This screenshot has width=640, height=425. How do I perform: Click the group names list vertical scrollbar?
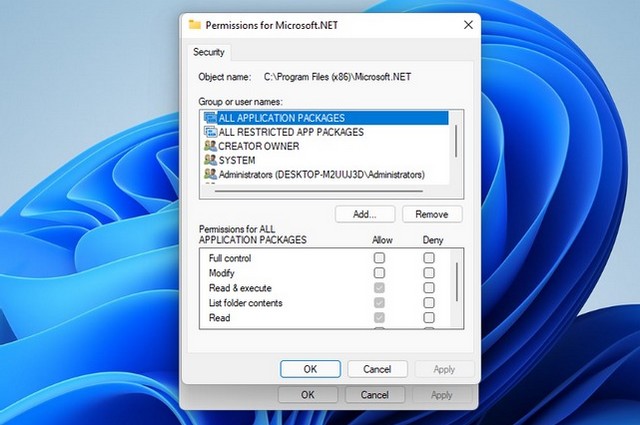(x=458, y=140)
